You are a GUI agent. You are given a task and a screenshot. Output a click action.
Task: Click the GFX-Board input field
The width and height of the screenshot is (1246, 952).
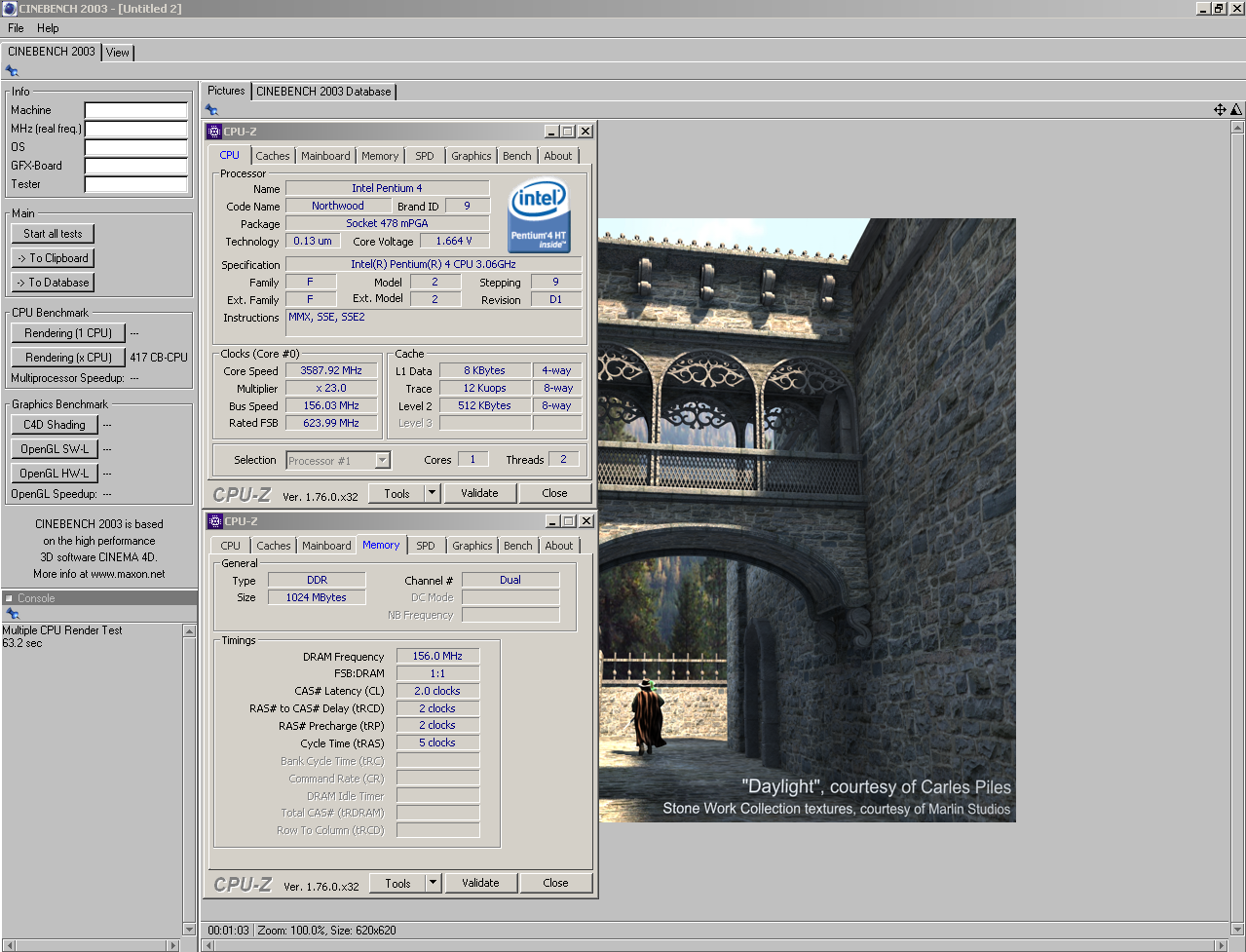click(135, 166)
